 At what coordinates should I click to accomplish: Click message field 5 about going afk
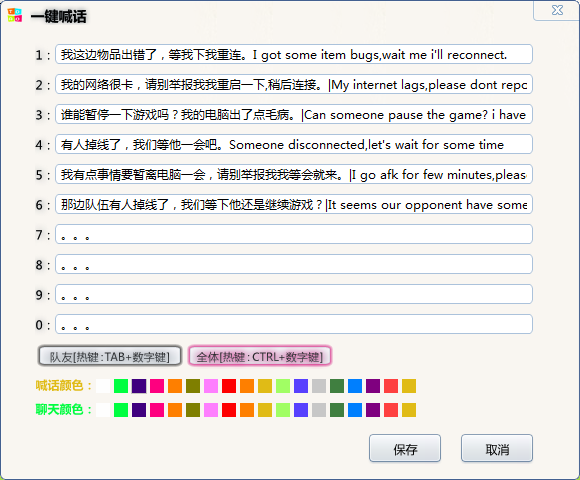(x=294, y=174)
